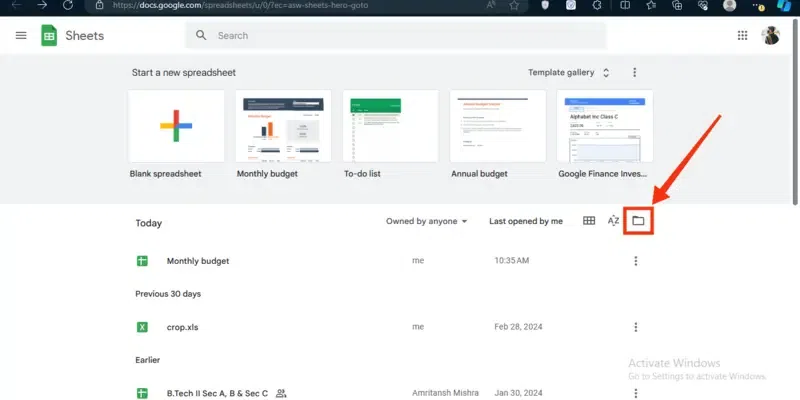Open the Copilot sidebar icon

[784, 5]
